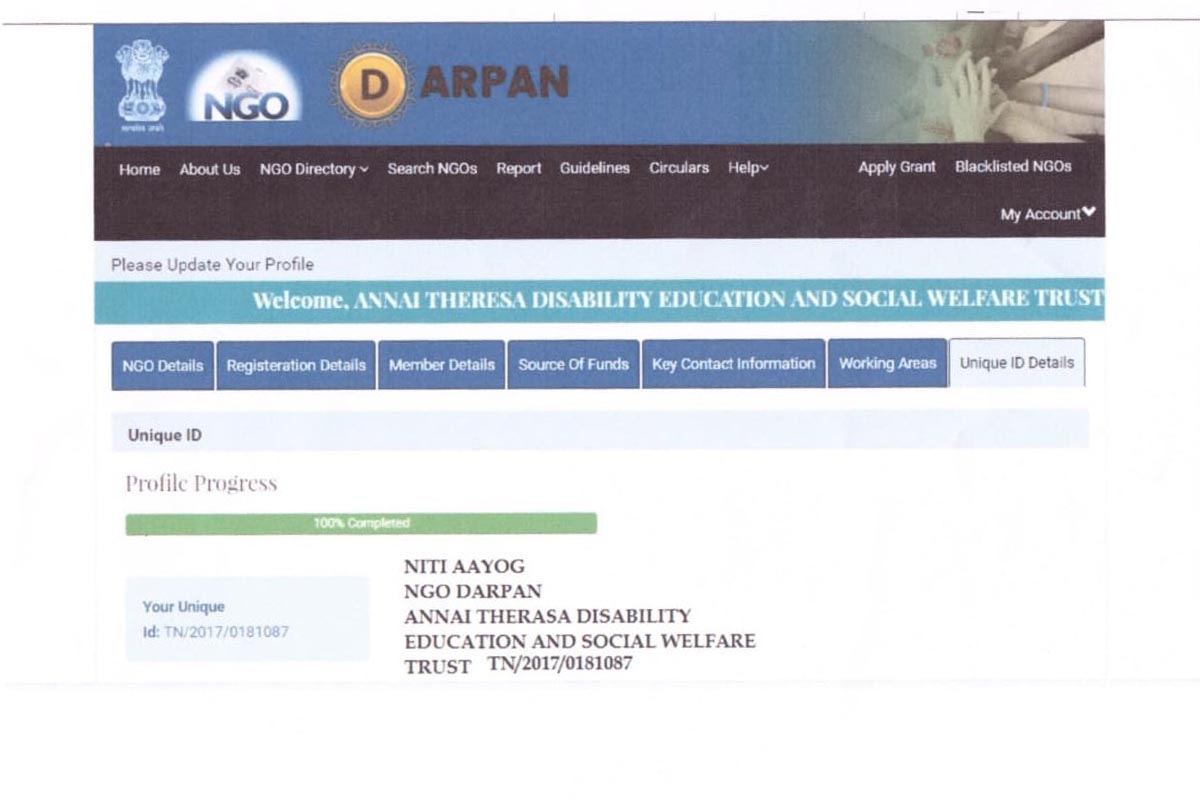Switch to the Working Areas tab
Viewport: 1200px width, 800px height.
pyautogui.click(x=887, y=363)
